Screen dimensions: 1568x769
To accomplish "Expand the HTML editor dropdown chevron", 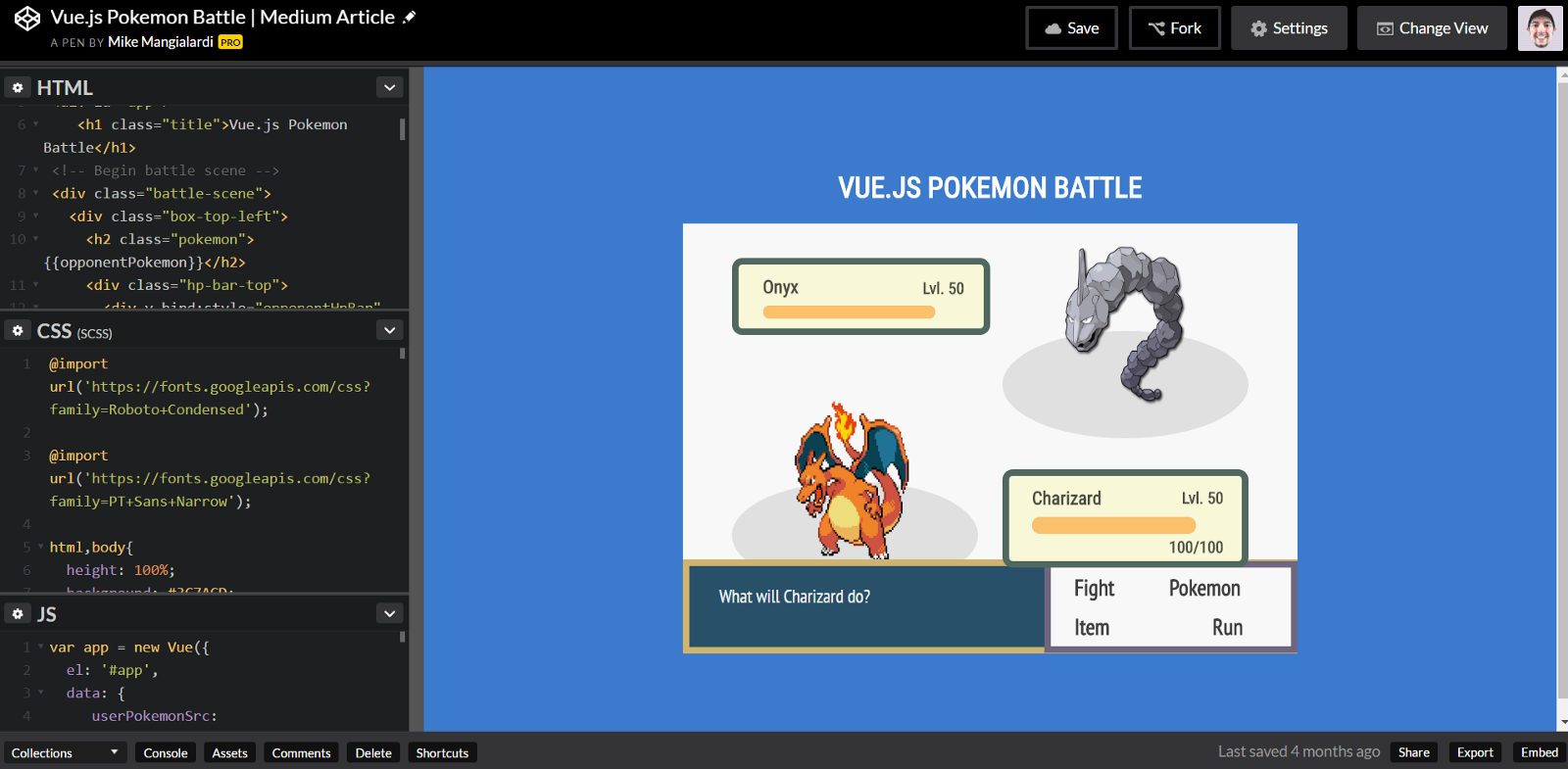I will 390,87.
